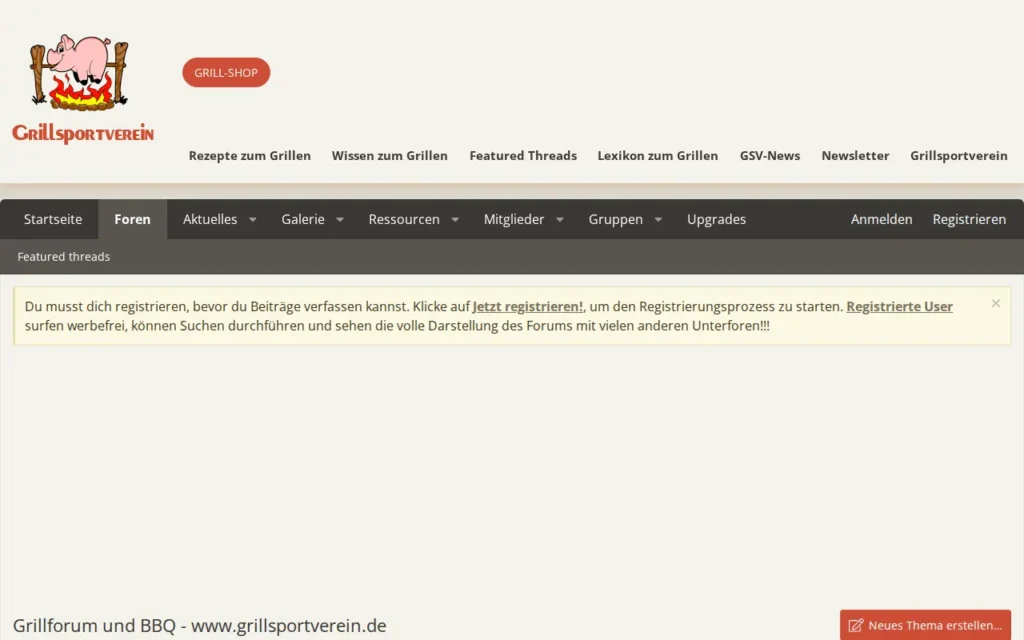1024x640 pixels.
Task: Click Registrieren in the navigation bar
Action: (969, 219)
